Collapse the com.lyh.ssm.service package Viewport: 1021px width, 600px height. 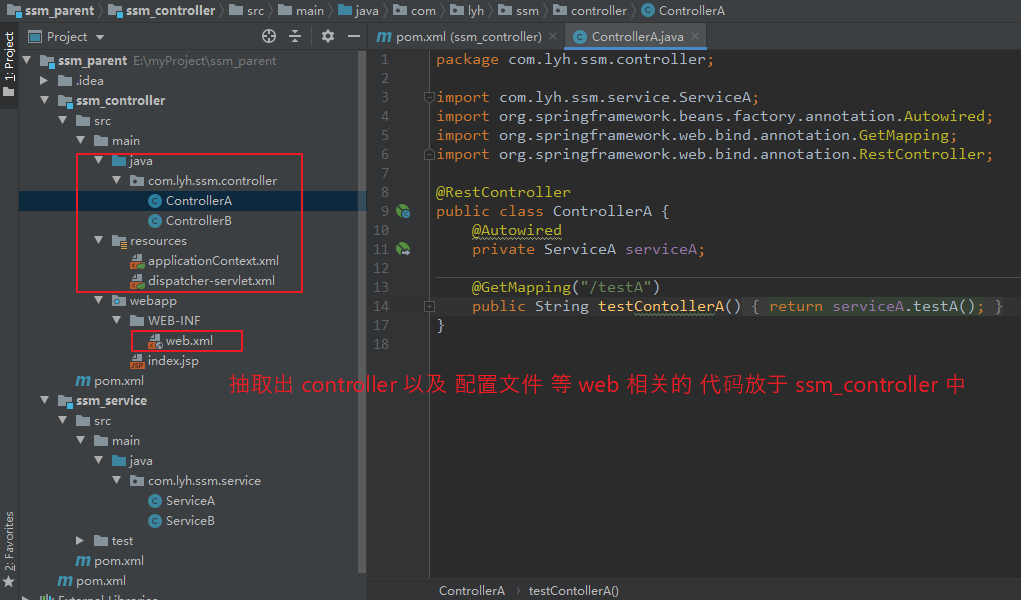pyautogui.click(x=117, y=480)
